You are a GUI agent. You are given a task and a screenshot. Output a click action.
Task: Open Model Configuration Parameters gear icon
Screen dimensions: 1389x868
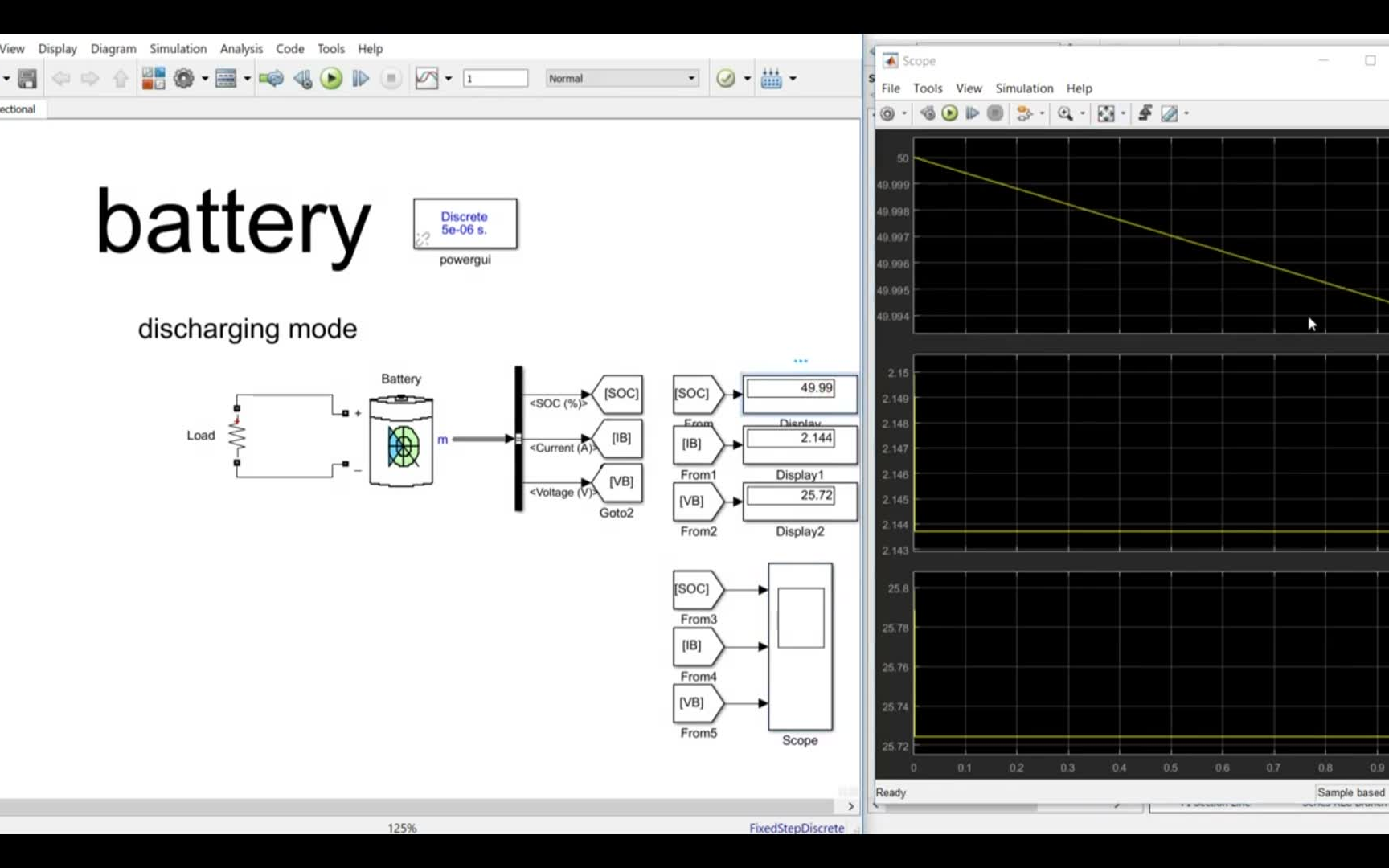[x=184, y=78]
